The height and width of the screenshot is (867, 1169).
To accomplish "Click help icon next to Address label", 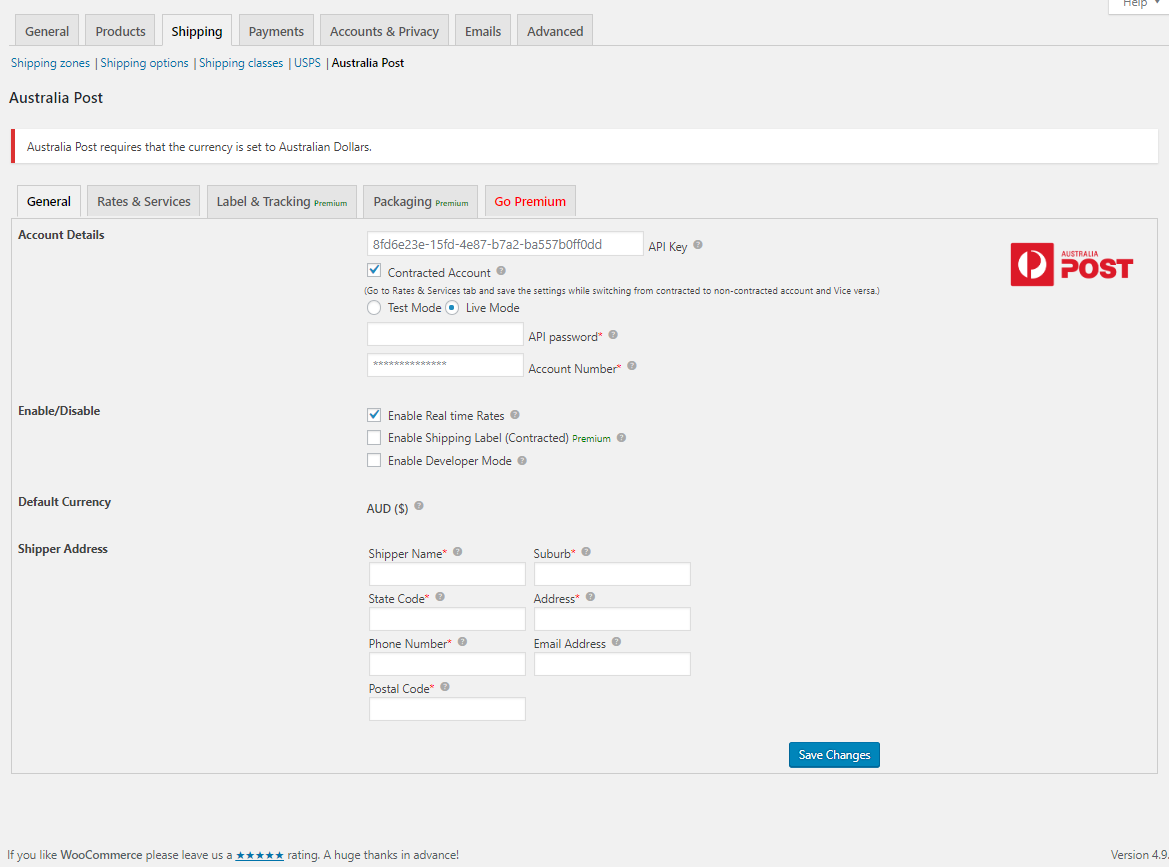I will 590,596.
